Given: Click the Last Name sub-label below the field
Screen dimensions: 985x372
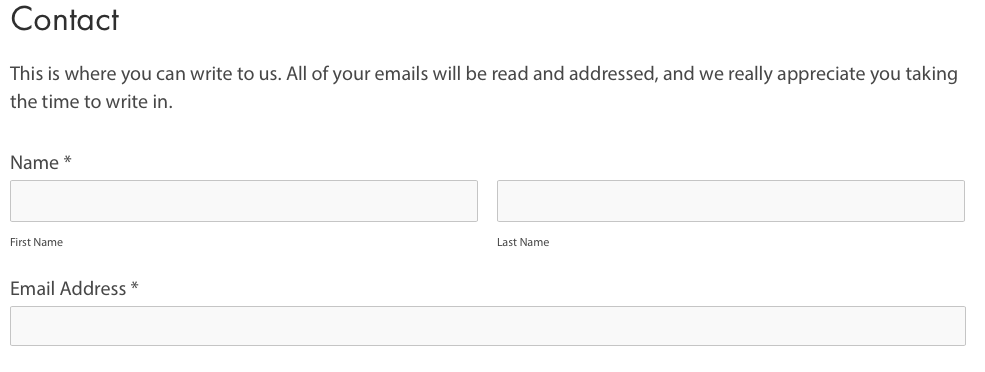Looking at the screenshot, I should tap(523, 243).
